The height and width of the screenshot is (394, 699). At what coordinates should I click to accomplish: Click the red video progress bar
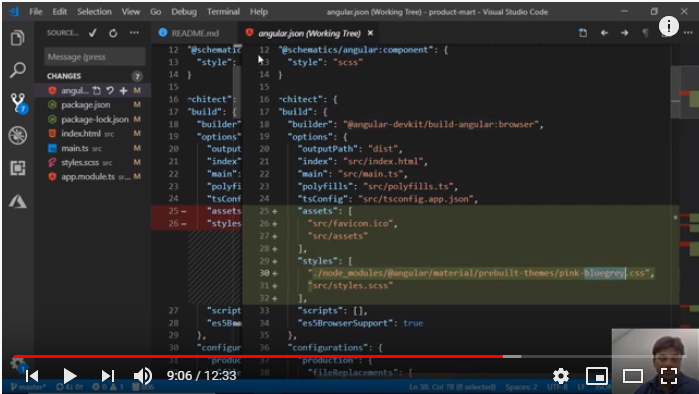pyautogui.click(x=259, y=357)
